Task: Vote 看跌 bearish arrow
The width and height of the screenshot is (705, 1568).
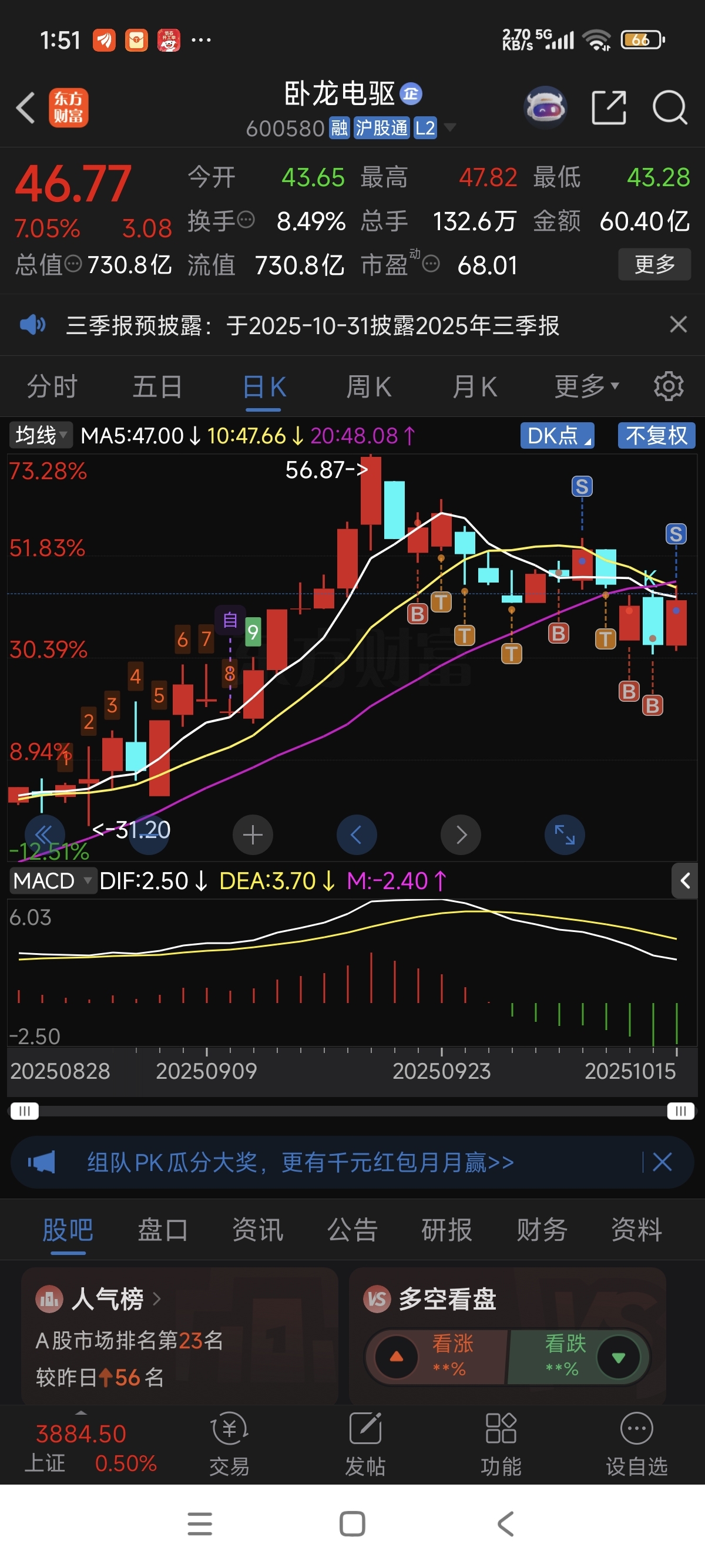Action: pyautogui.click(x=619, y=1357)
